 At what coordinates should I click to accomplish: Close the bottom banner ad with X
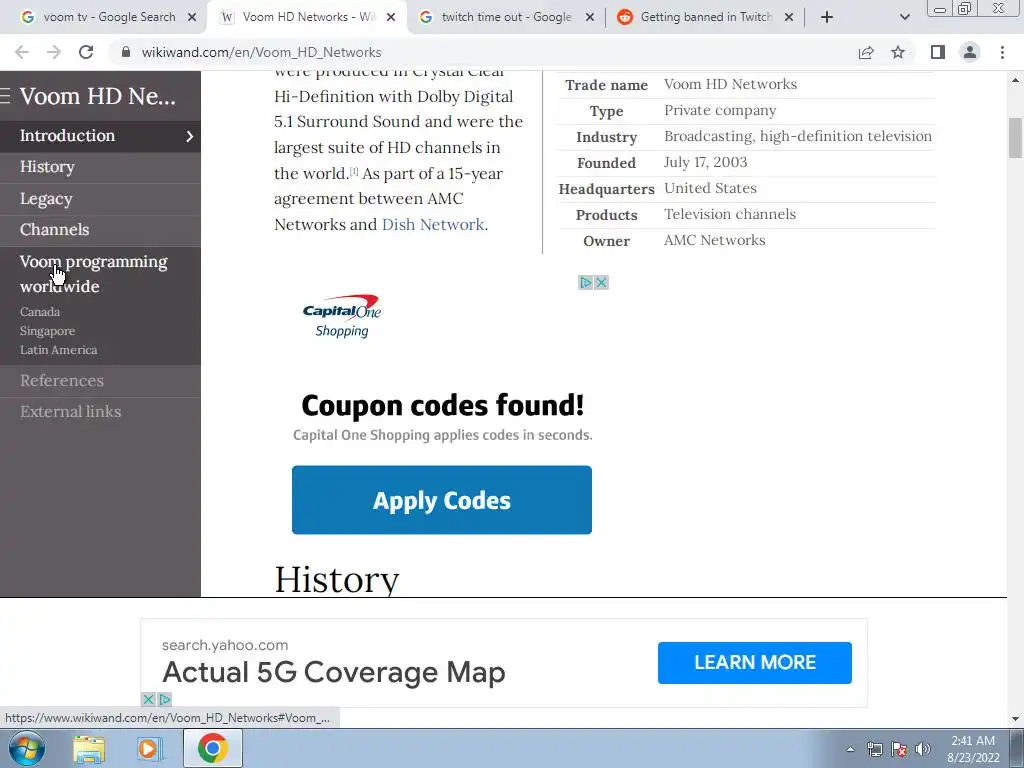(149, 700)
